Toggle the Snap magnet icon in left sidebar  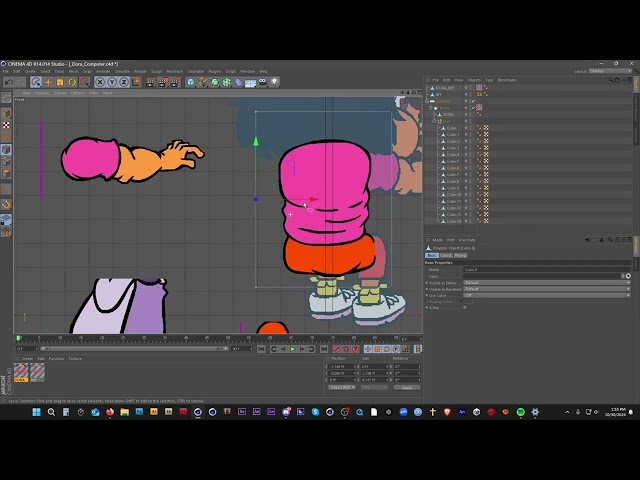[x=6, y=204]
